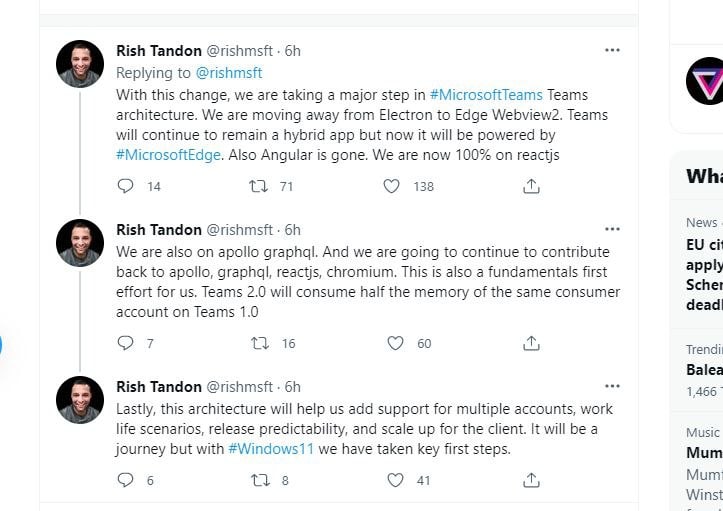Retweet the apollo graphql tweet

click(260, 343)
